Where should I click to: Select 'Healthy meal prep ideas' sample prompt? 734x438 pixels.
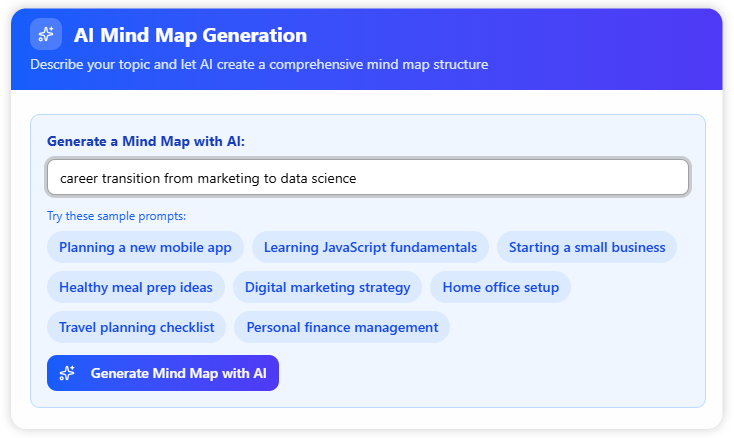point(136,287)
